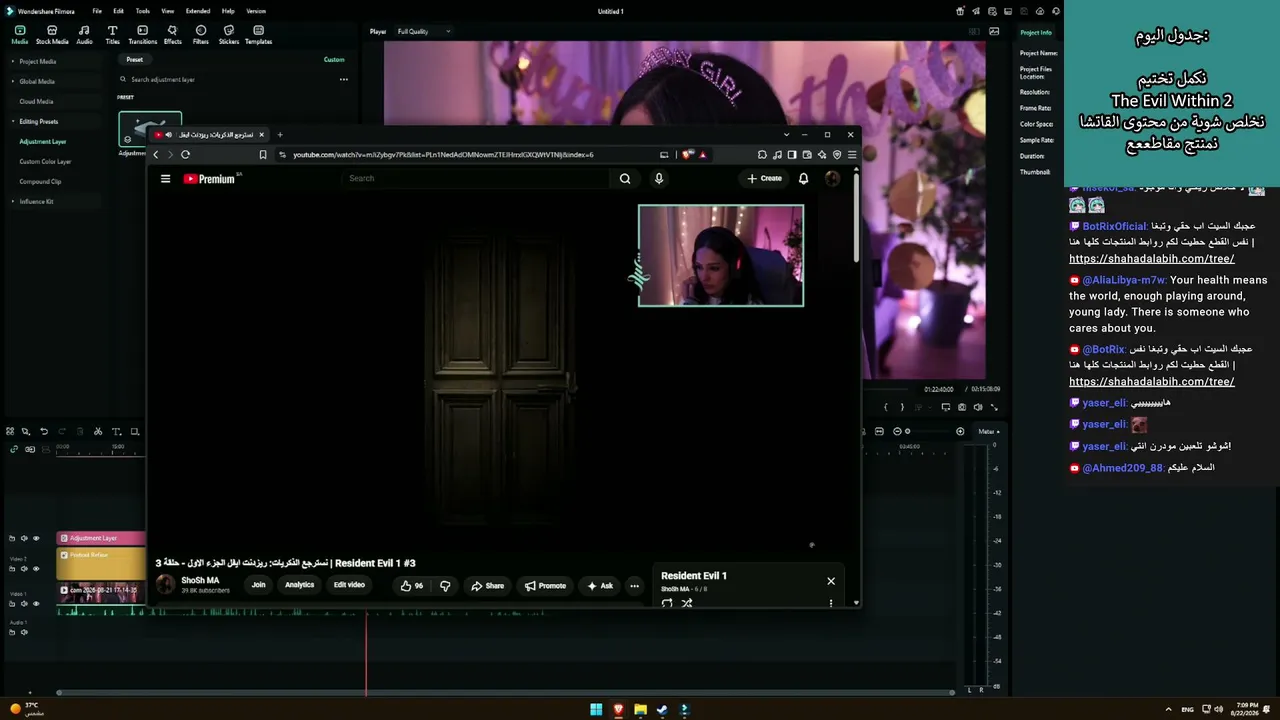This screenshot has height=720, width=1280.
Task: Reload the YouTube page in browser
Action: (185, 154)
